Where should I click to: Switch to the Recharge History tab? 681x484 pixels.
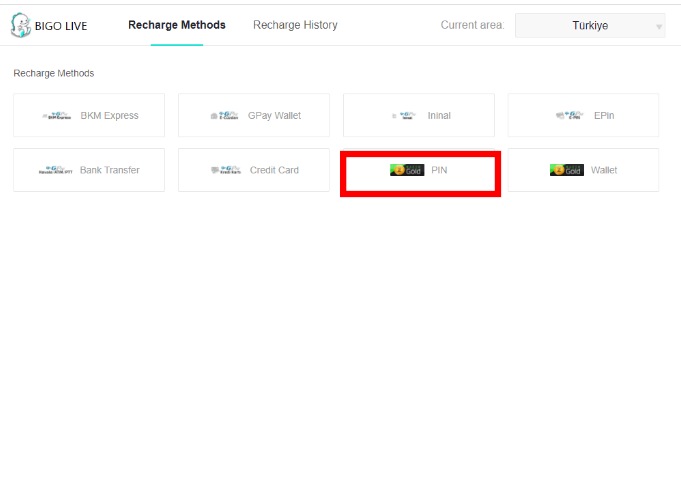coord(295,25)
